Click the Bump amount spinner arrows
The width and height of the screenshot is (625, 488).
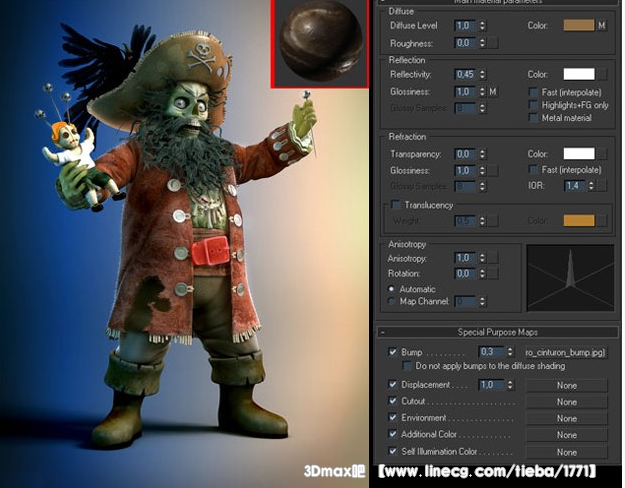(510, 352)
